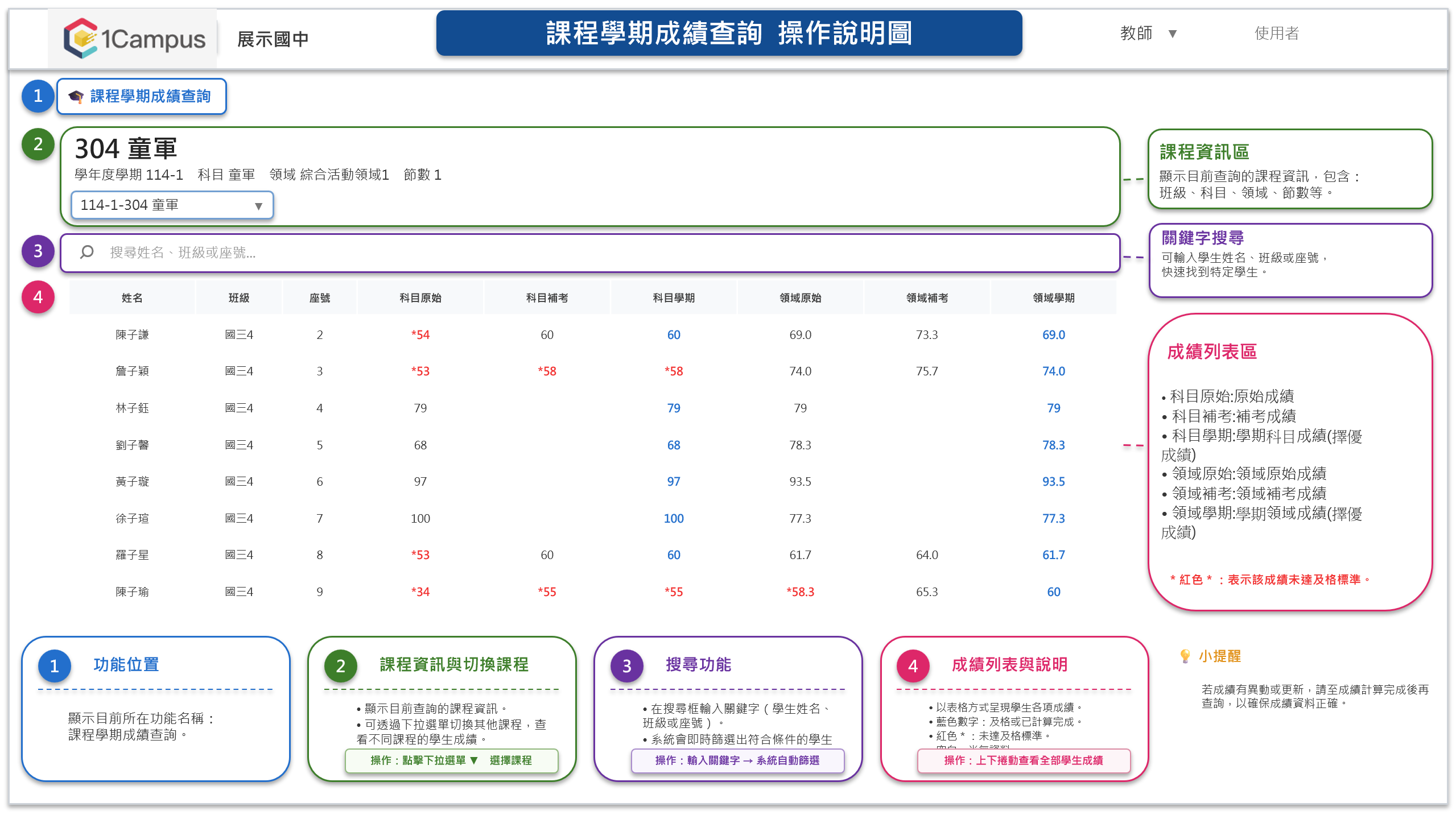Select student 羅子星 in the table

(x=132, y=555)
